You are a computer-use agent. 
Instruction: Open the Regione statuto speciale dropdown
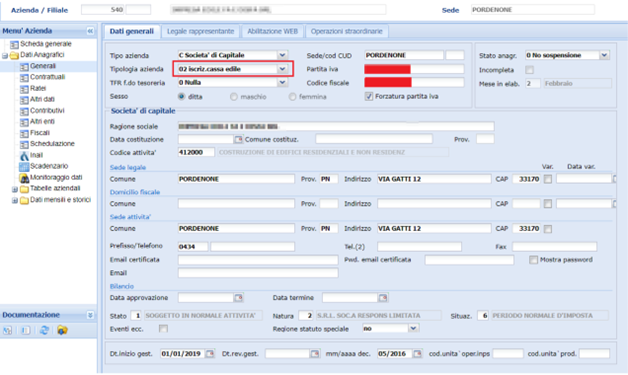coord(413,328)
